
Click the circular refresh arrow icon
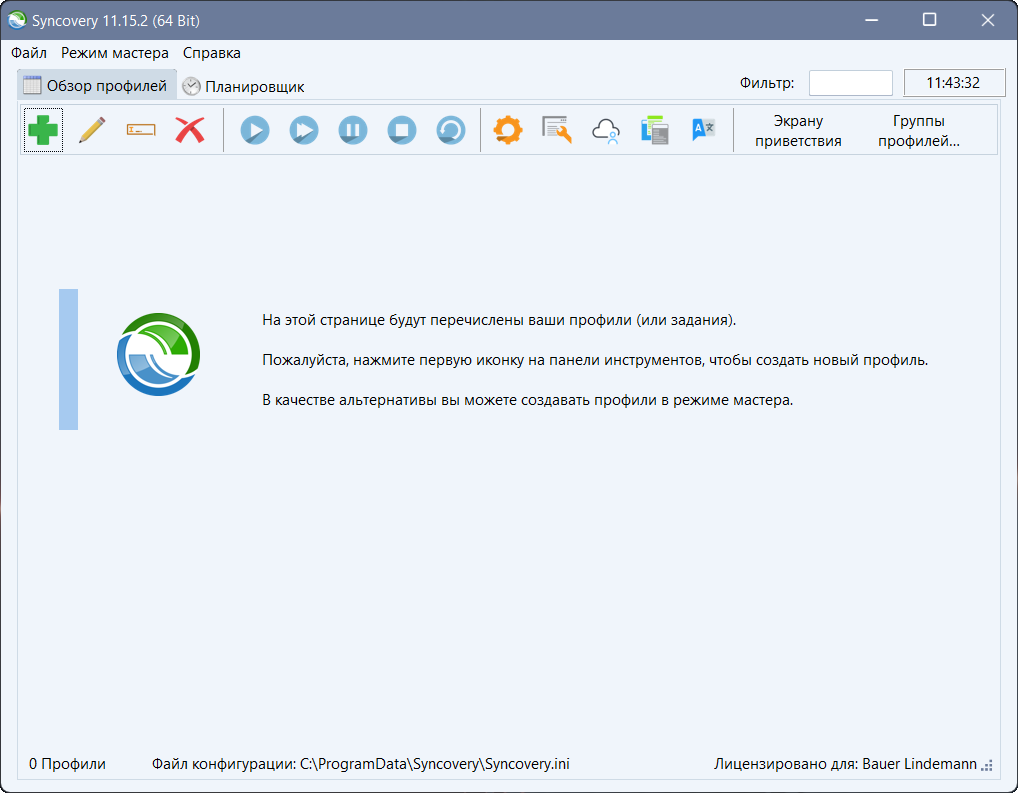451,130
